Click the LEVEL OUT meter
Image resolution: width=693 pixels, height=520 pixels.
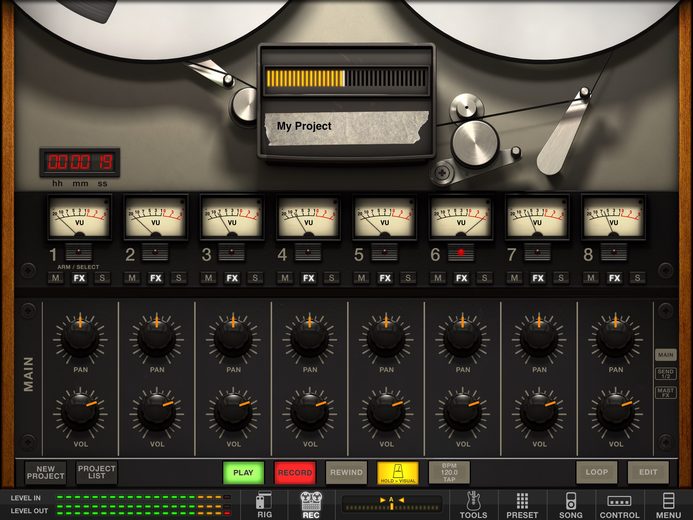point(144,511)
